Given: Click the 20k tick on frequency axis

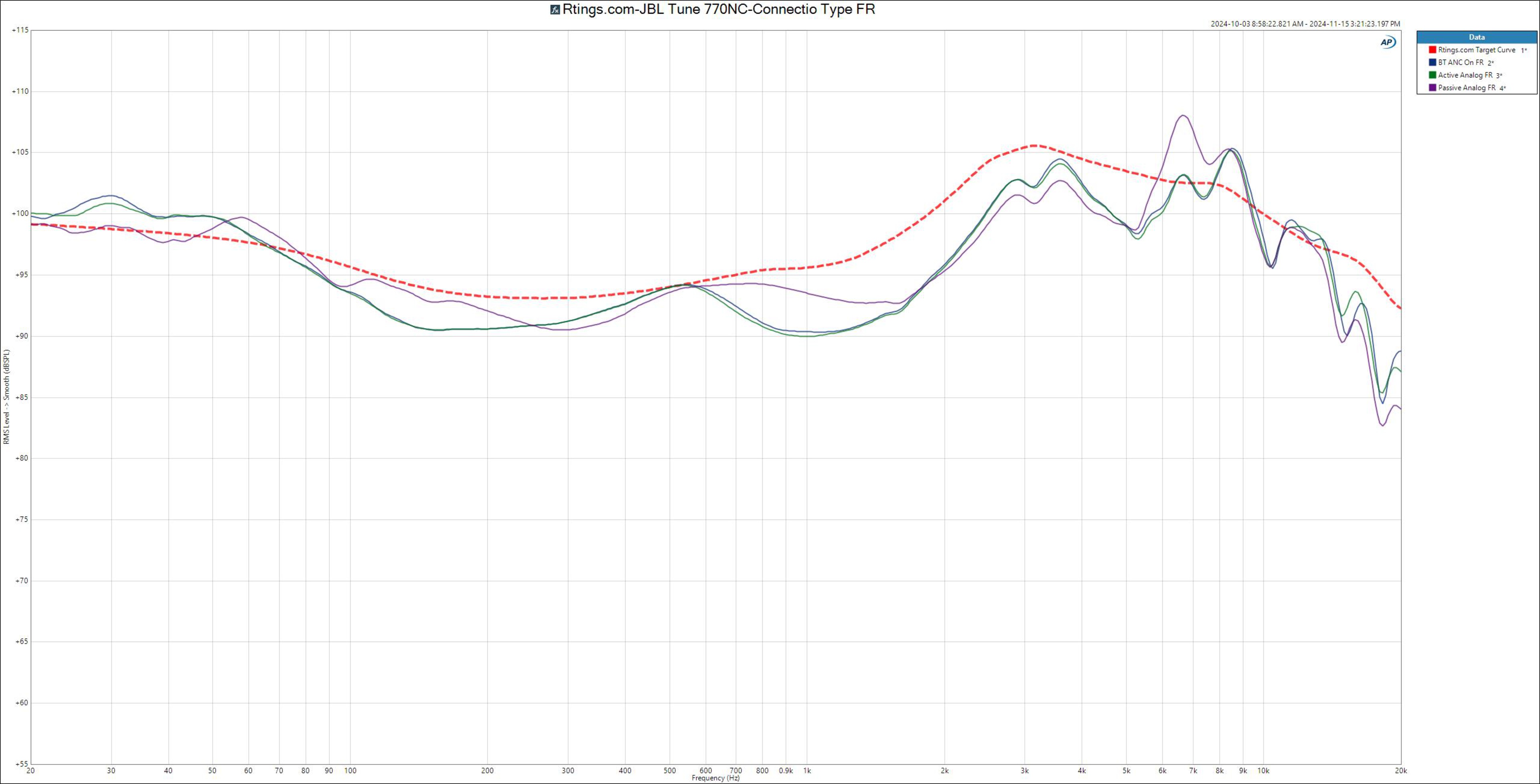Looking at the screenshot, I should point(1401,771).
